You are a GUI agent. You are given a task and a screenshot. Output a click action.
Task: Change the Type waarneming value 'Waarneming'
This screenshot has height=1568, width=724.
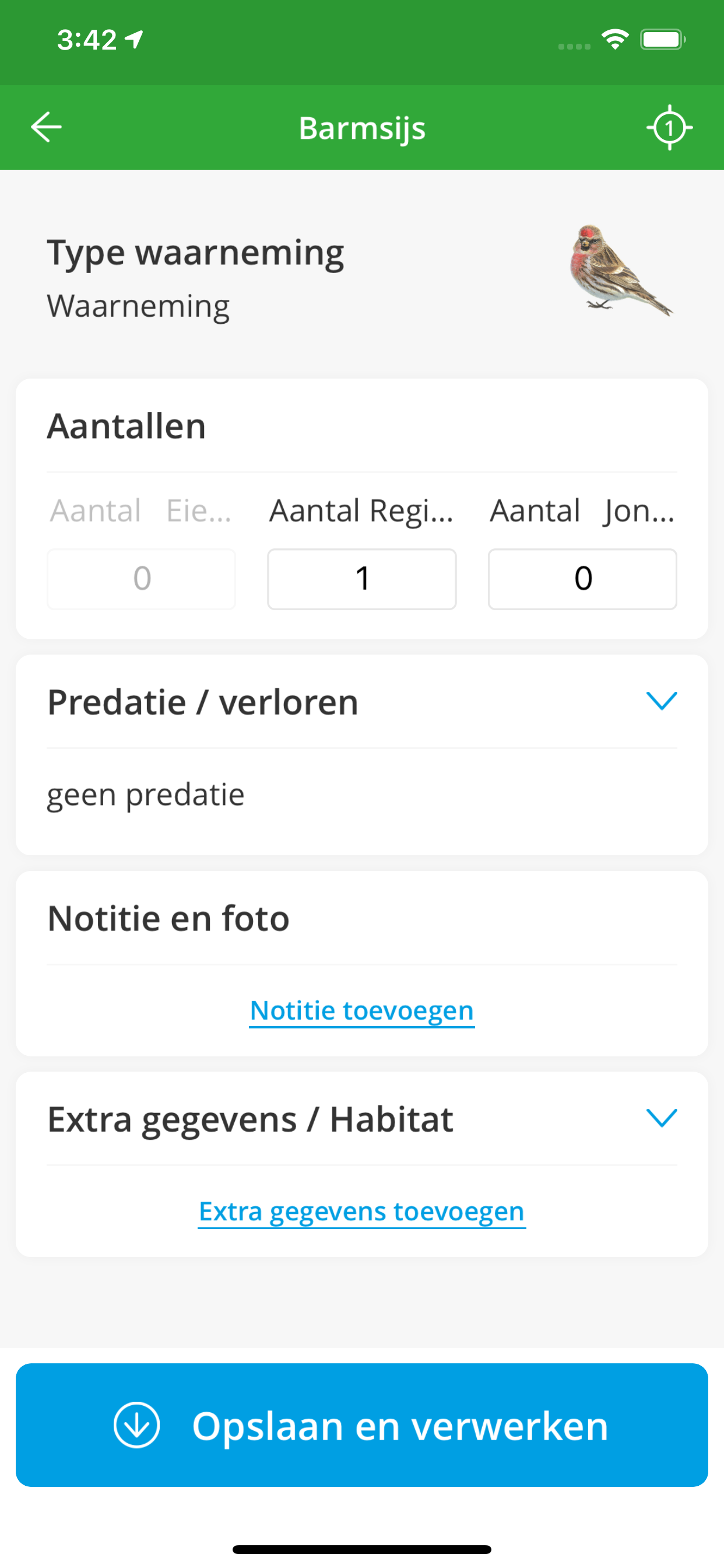[139, 306]
